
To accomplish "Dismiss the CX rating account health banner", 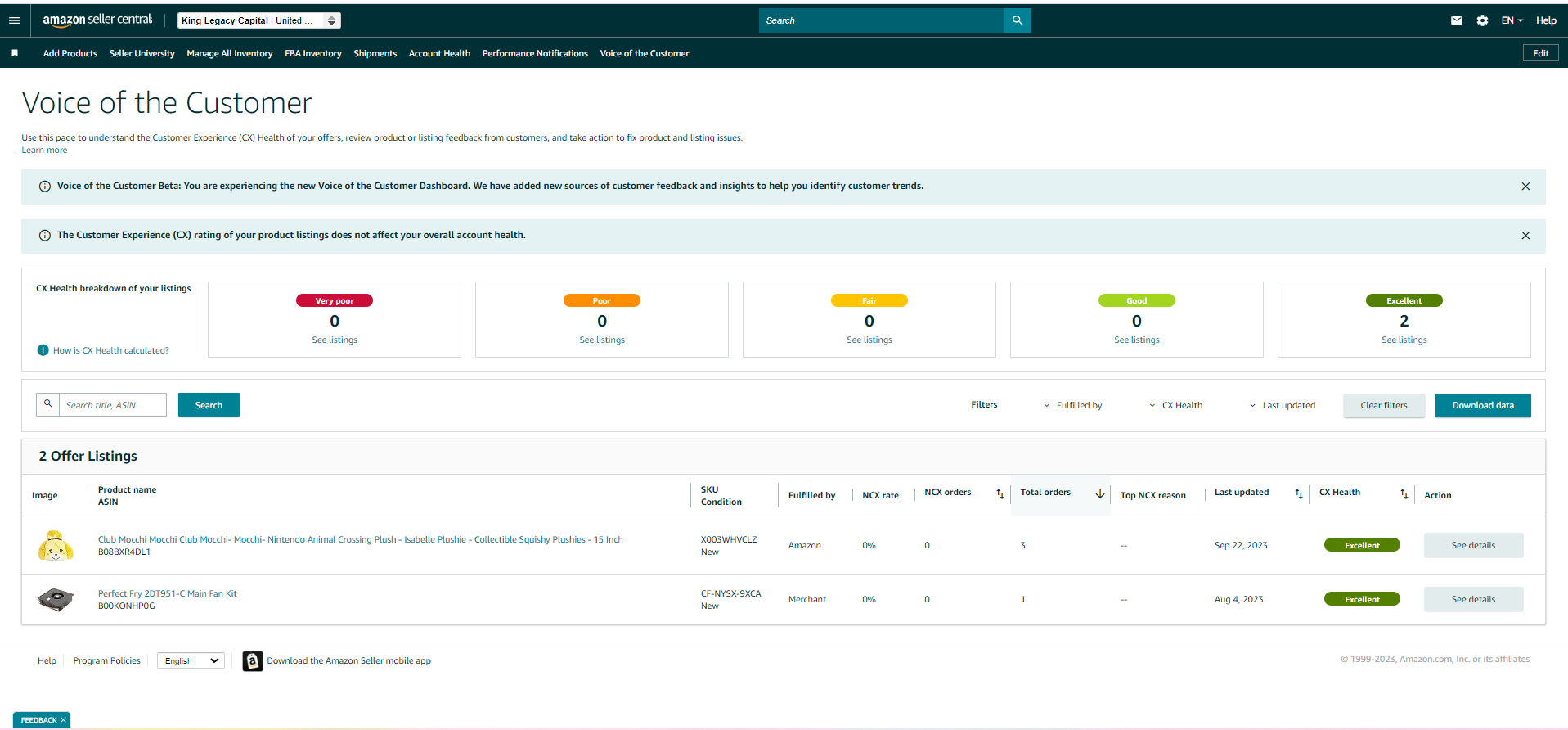I will (1525, 236).
